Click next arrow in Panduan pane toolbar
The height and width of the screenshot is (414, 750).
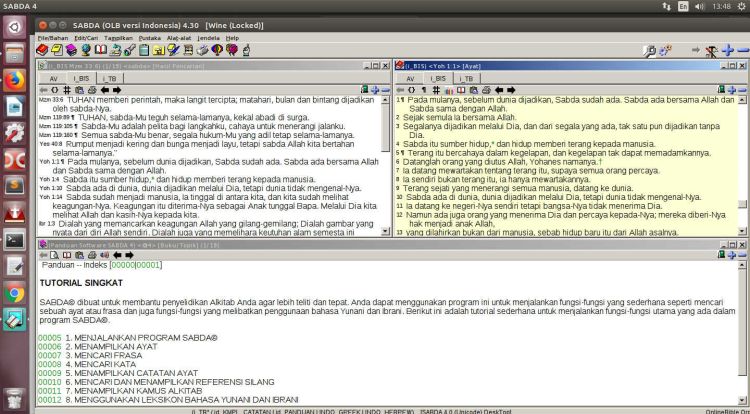(129, 255)
